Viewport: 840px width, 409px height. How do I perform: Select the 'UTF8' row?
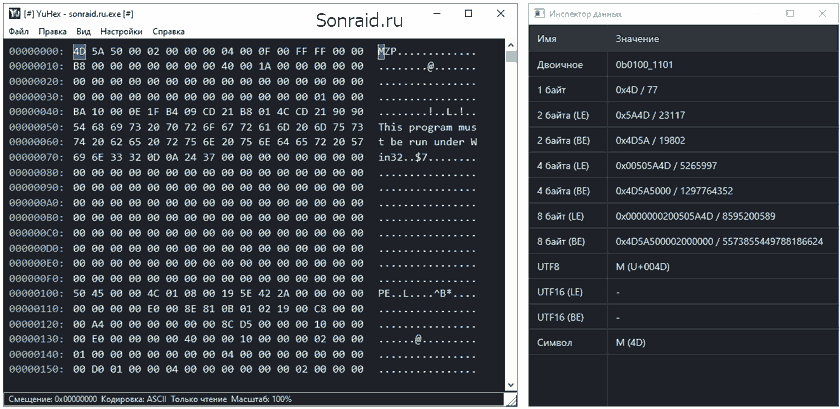click(x=684, y=266)
